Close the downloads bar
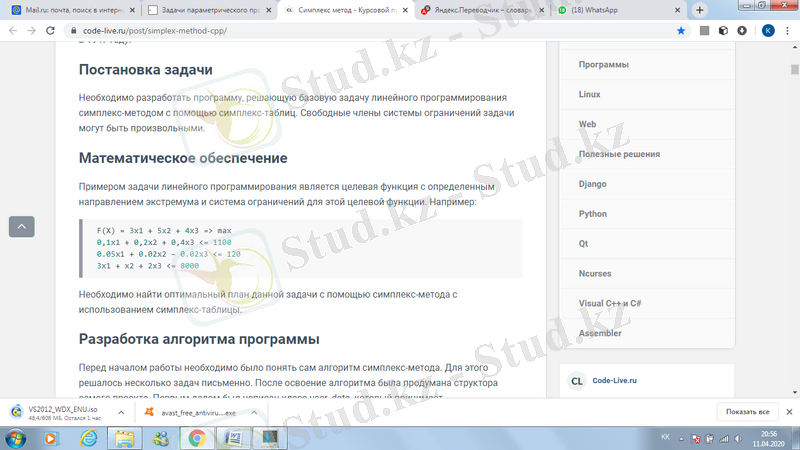800x450 pixels. (x=786, y=412)
